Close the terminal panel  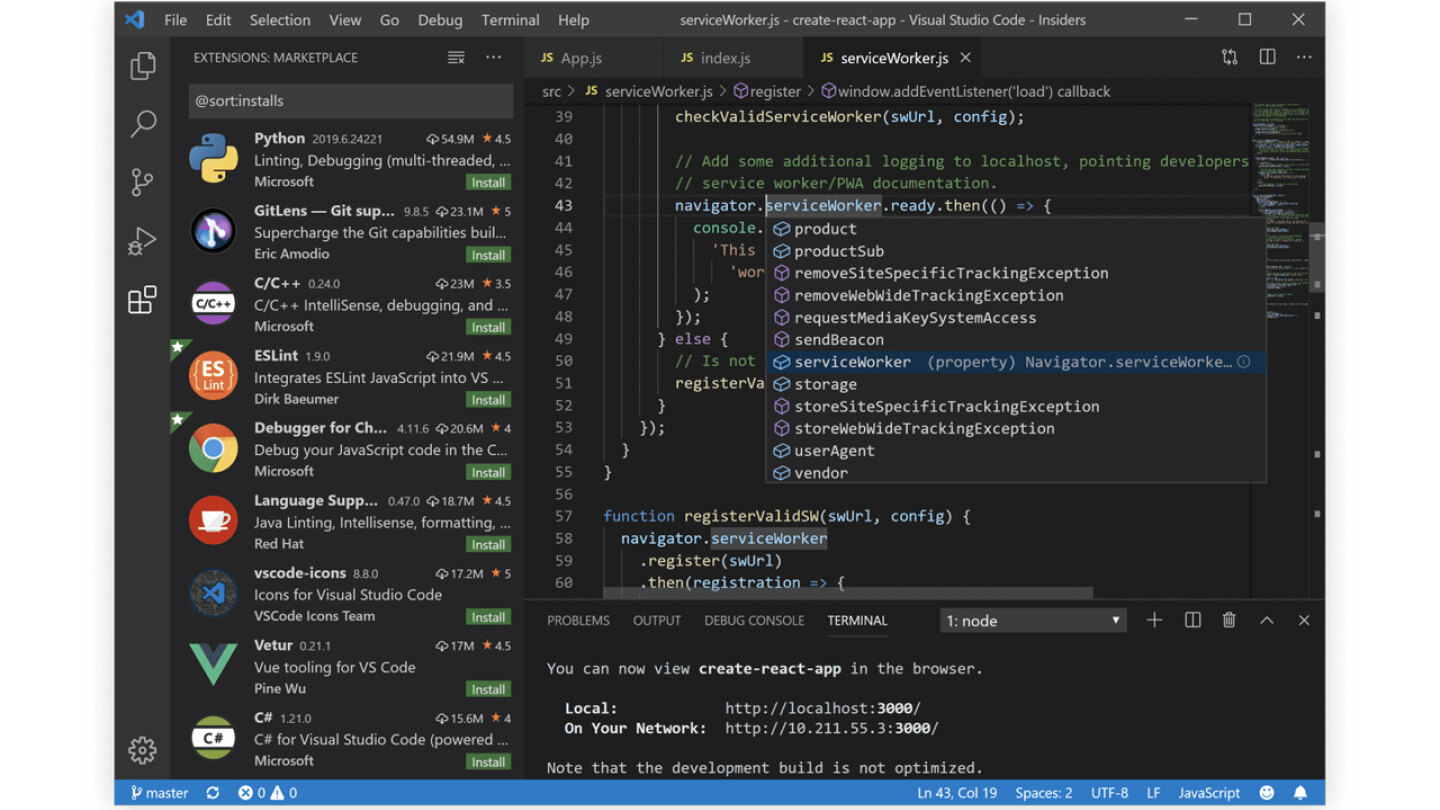(1304, 620)
